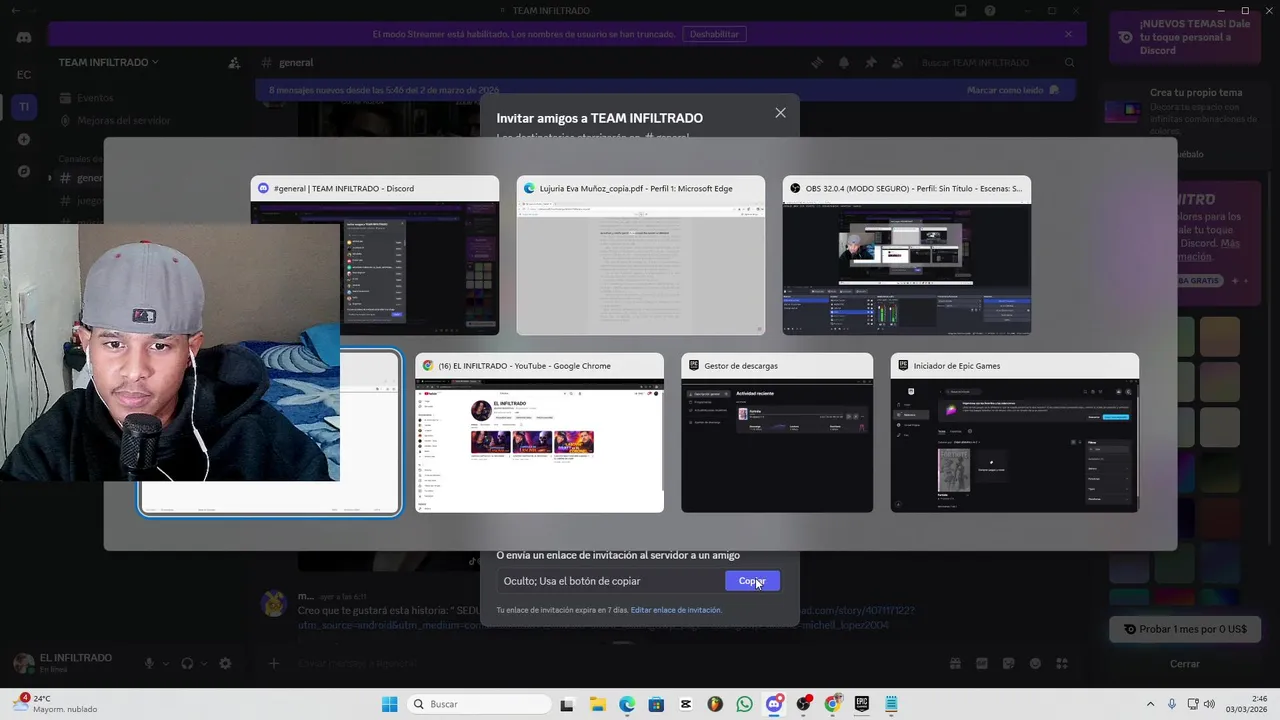The height and width of the screenshot is (720, 1280).
Task: Select the EC server icon
Action: click(x=24, y=74)
